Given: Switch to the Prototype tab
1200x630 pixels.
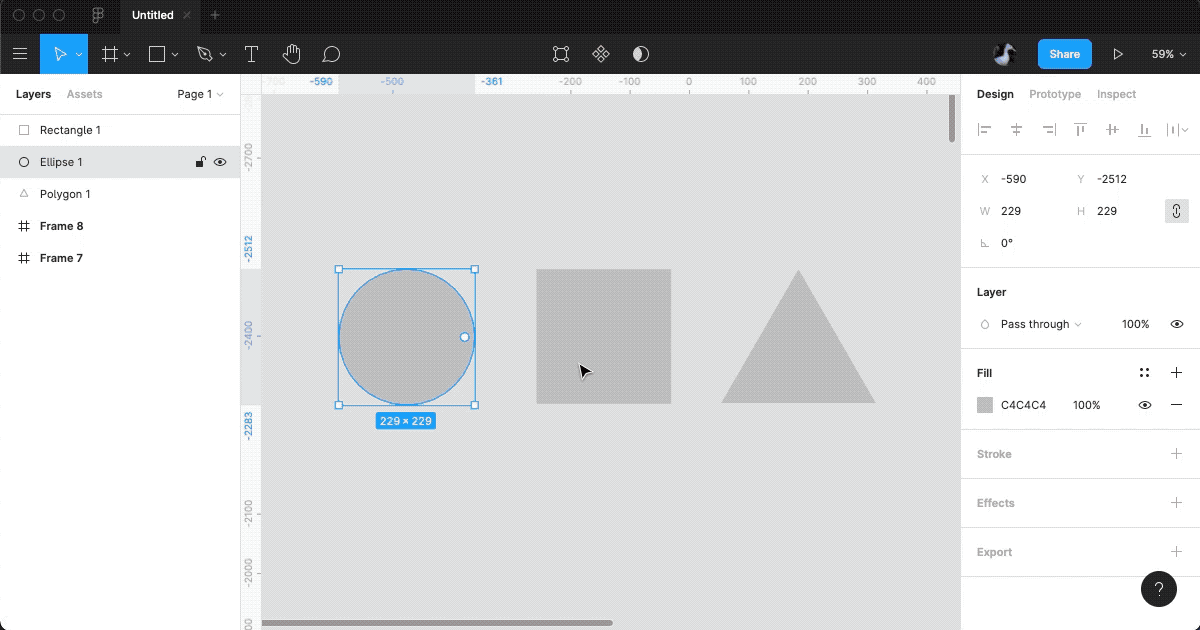Looking at the screenshot, I should coord(1055,94).
